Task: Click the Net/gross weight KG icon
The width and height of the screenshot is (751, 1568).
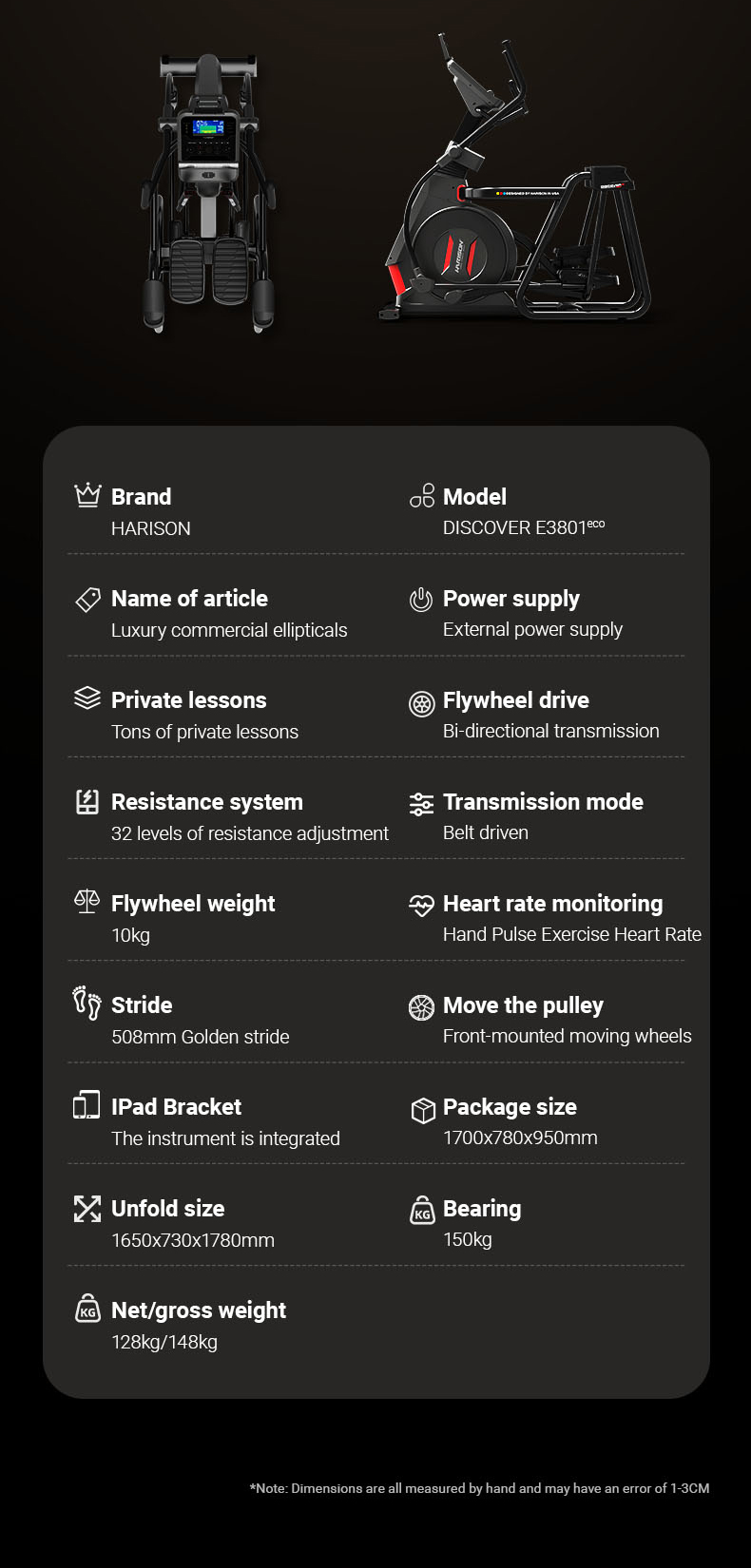Action: pyautogui.click(x=87, y=1310)
